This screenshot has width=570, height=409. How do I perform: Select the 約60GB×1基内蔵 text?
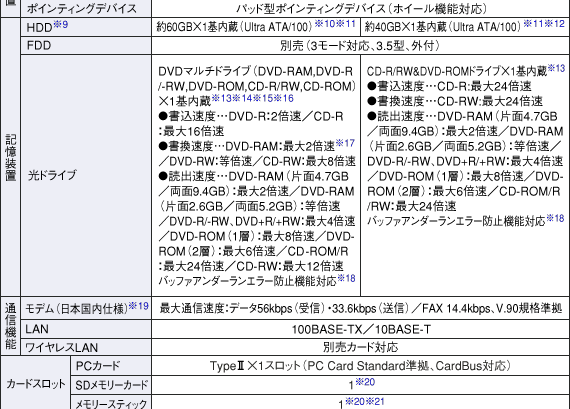(x=197, y=27)
